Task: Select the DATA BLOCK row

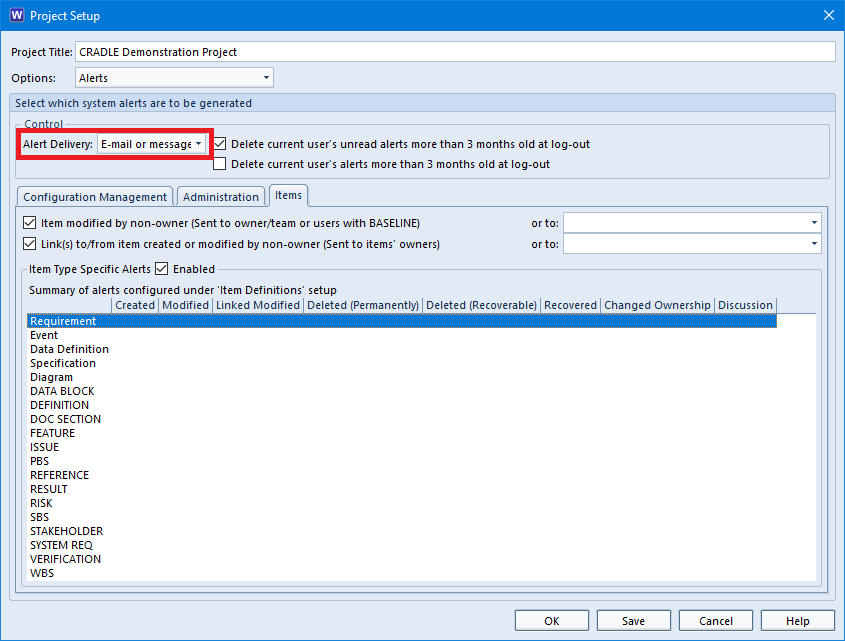Action: 402,391
